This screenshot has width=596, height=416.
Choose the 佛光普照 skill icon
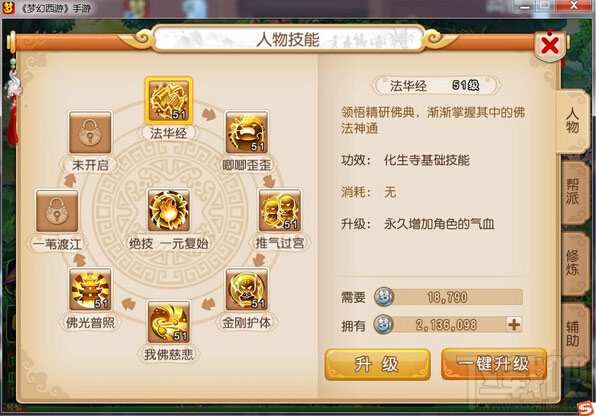click(x=90, y=289)
